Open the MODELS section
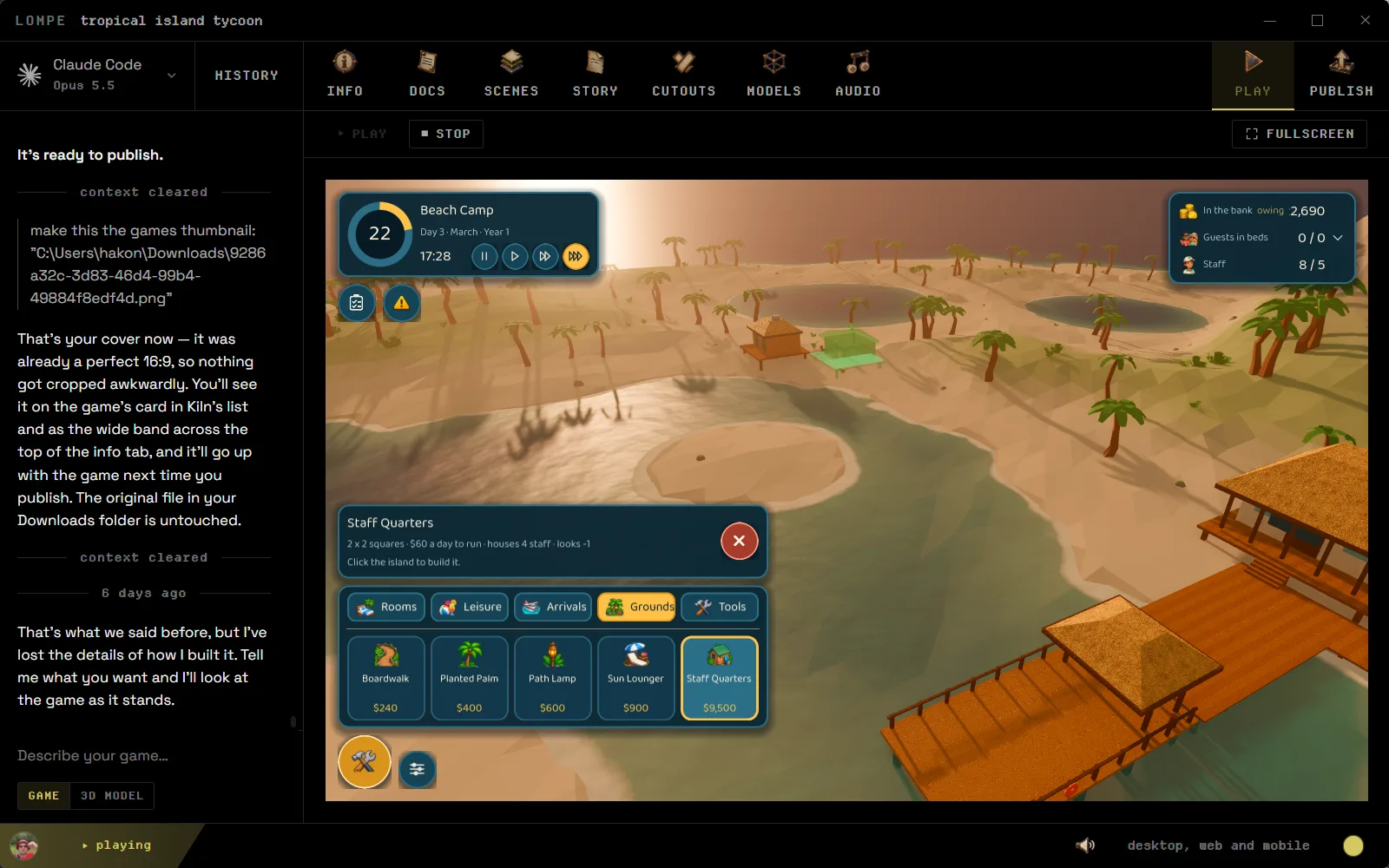The image size is (1389, 868). click(x=774, y=76)
